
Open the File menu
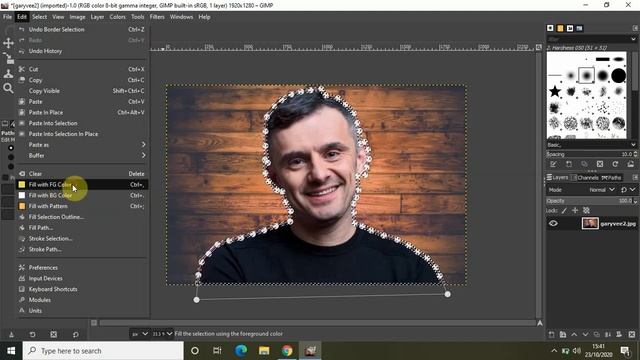[7, 17]
